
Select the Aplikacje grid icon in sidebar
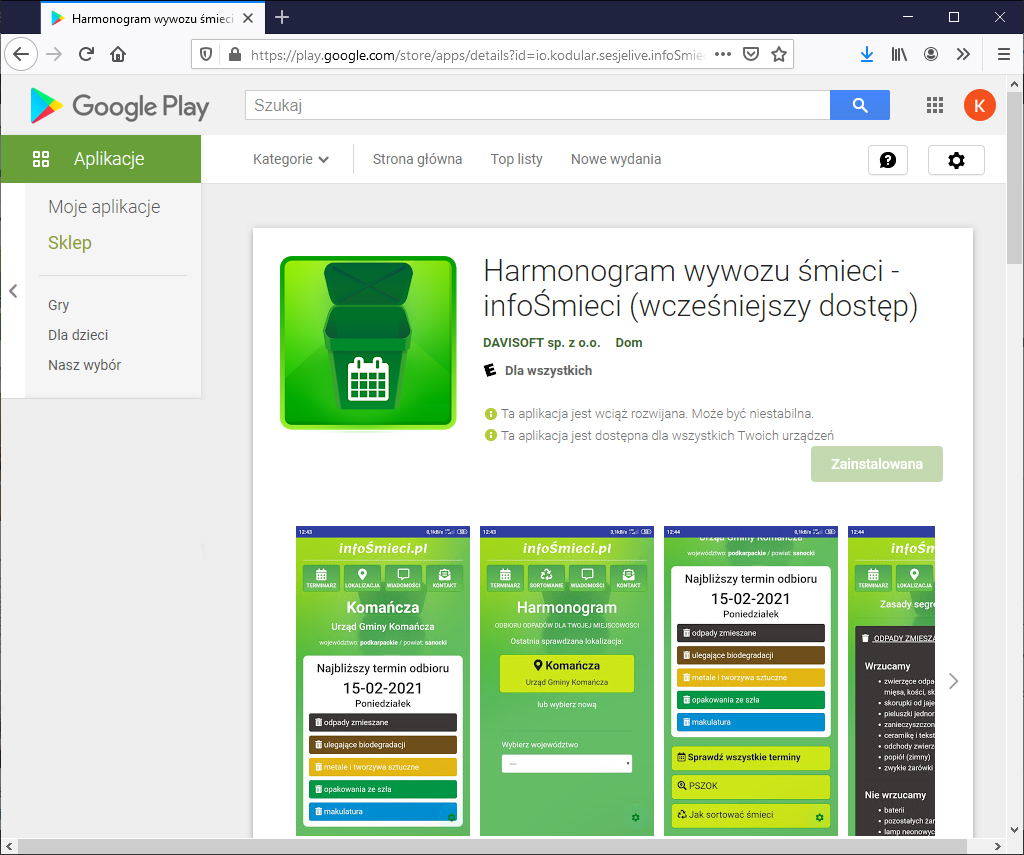pyautogui.click(x=41, y=158)
